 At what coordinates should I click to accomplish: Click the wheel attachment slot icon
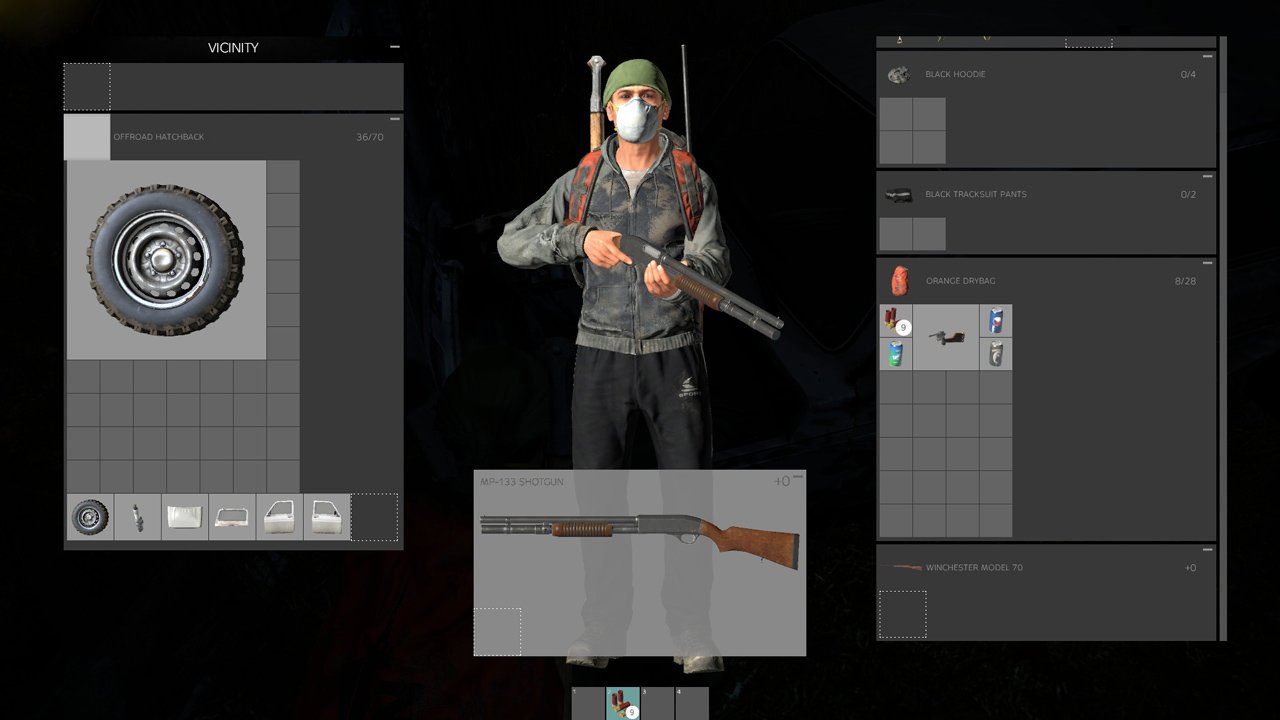90,517
